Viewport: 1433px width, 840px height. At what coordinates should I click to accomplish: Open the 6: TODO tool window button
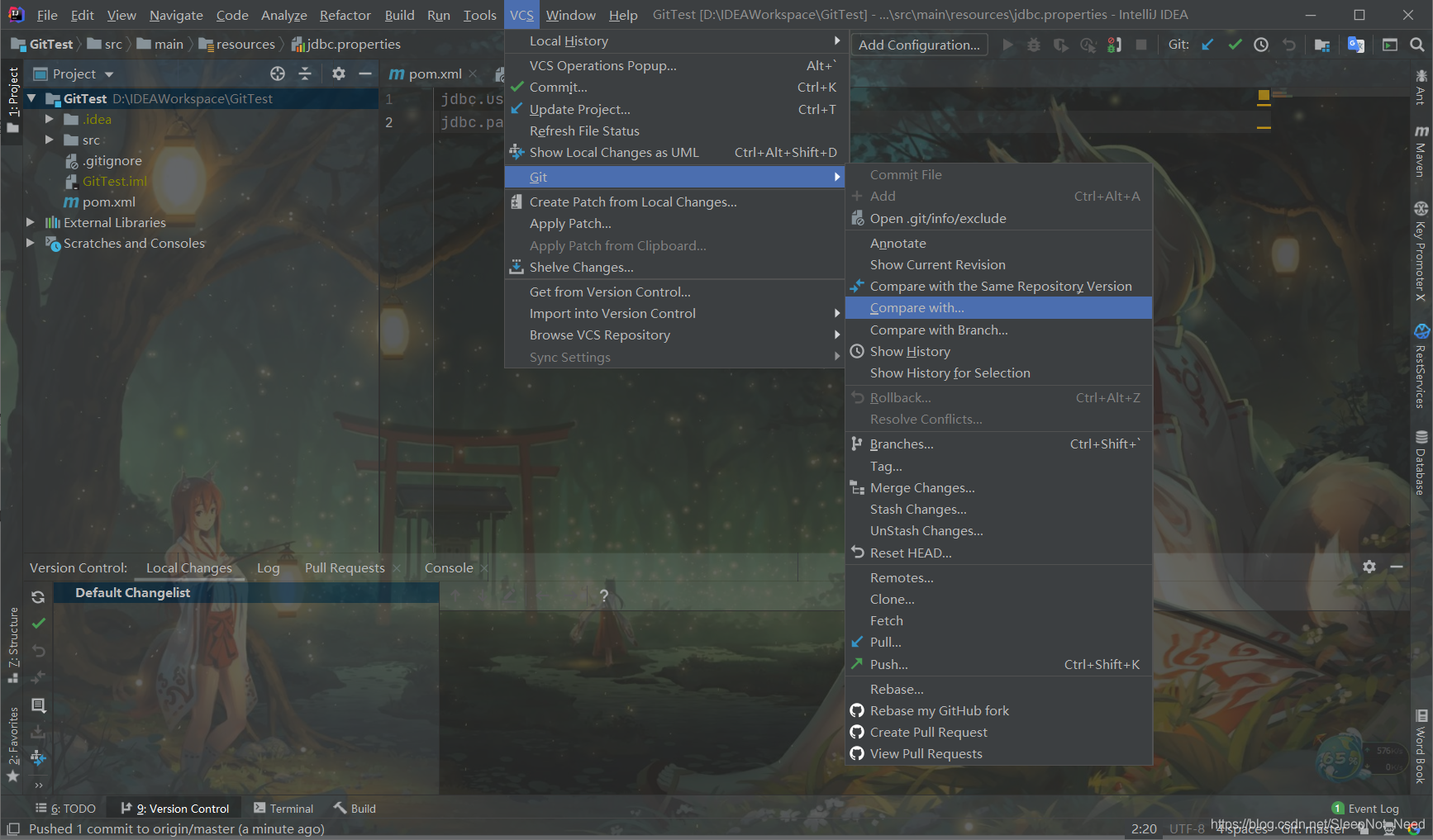pos(65,809)
